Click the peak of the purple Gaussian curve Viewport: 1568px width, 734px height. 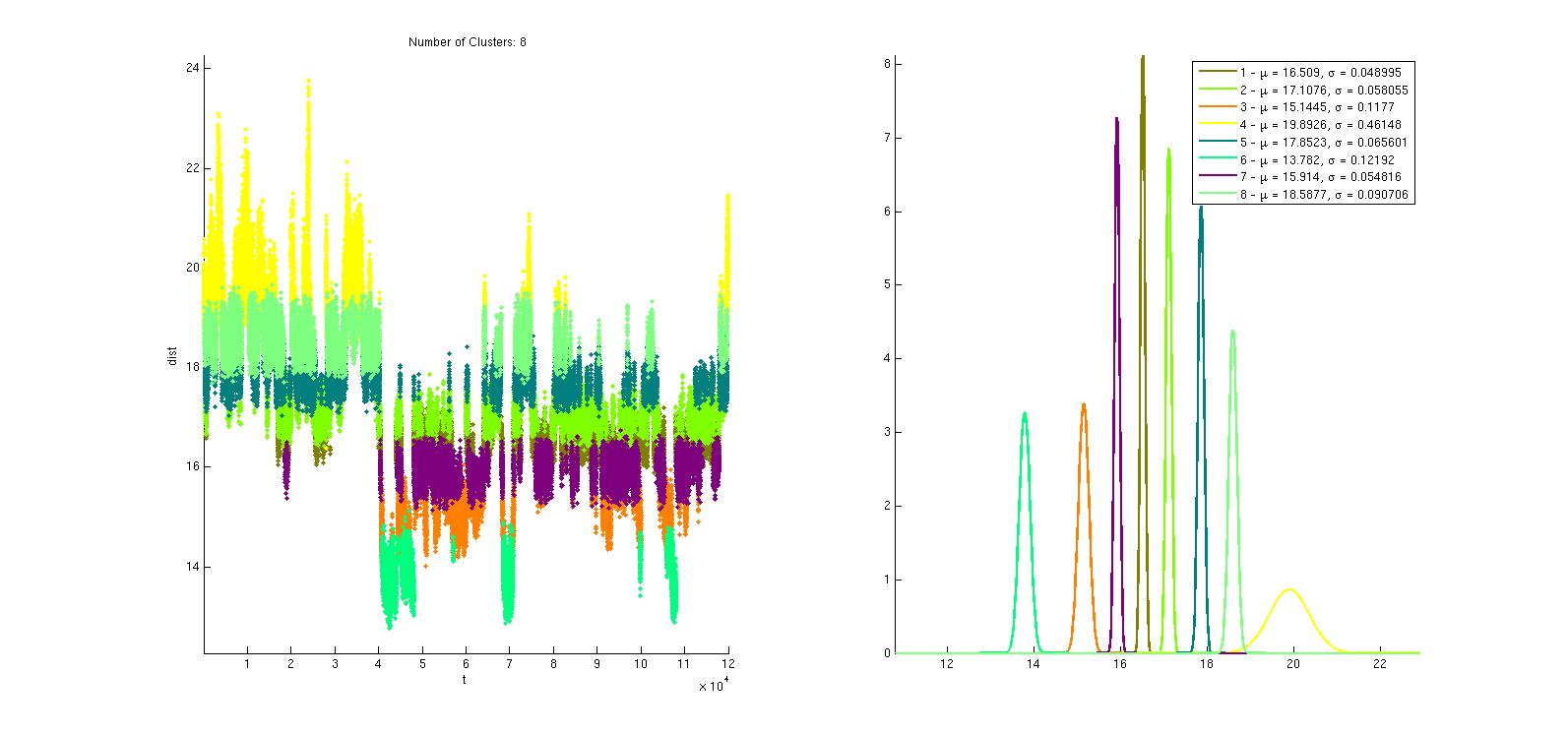[x=1116, y=118]
